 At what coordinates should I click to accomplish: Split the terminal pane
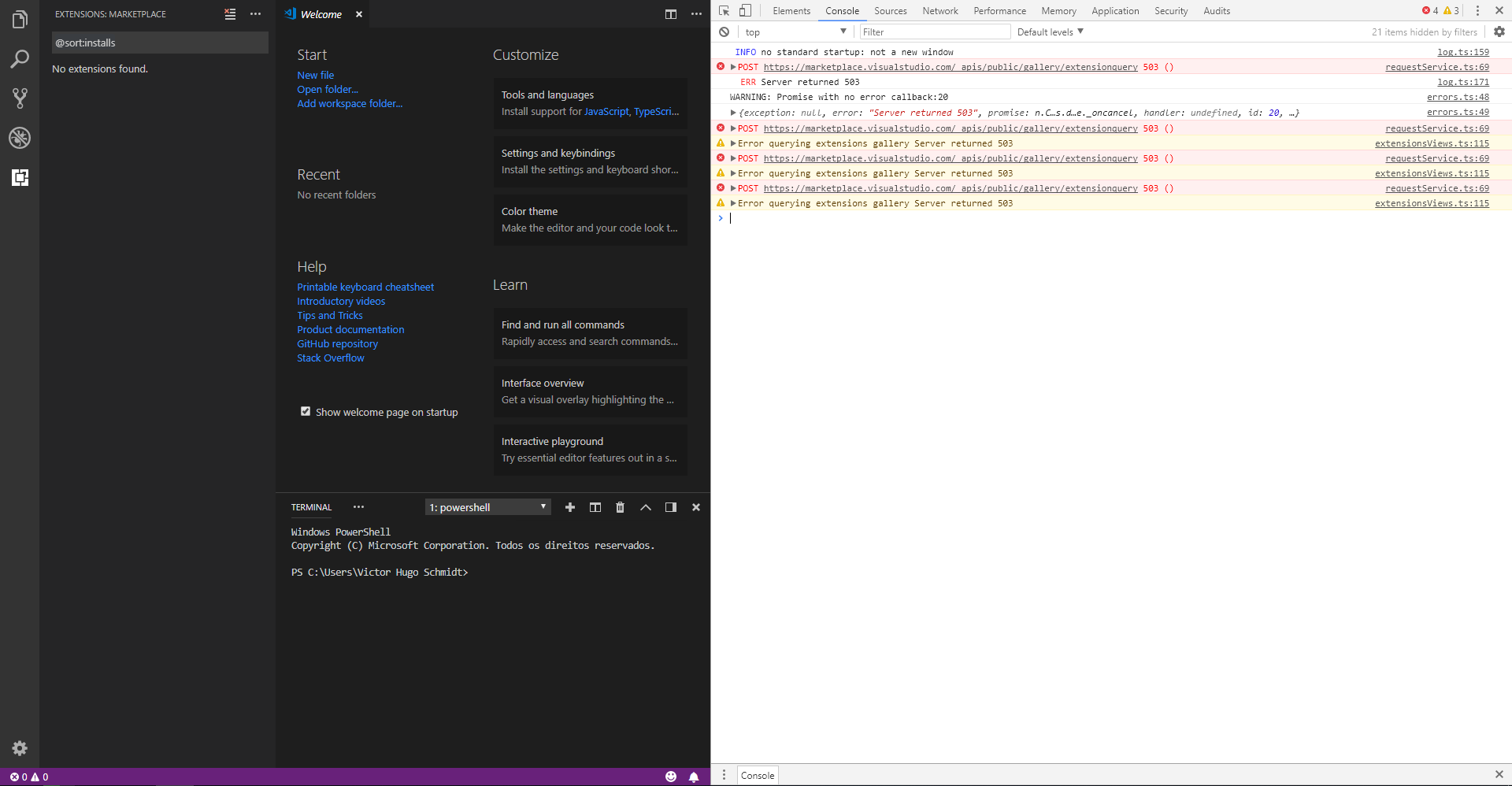[x=595, y=507]
